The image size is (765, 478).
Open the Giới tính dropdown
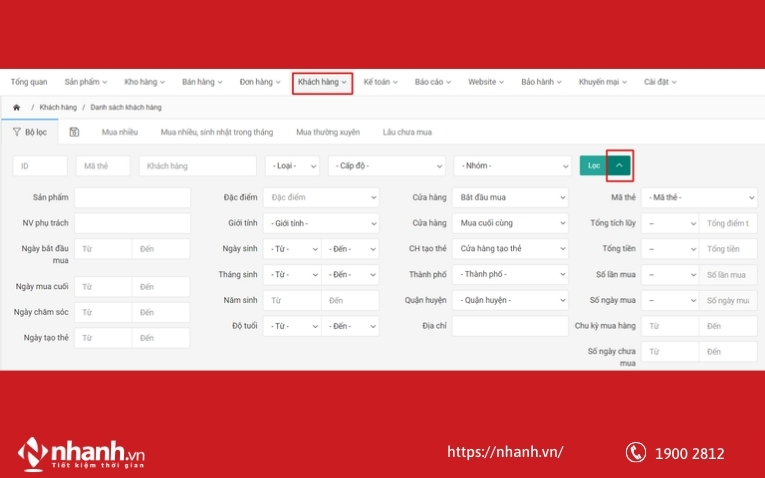(x=321, y=223)
